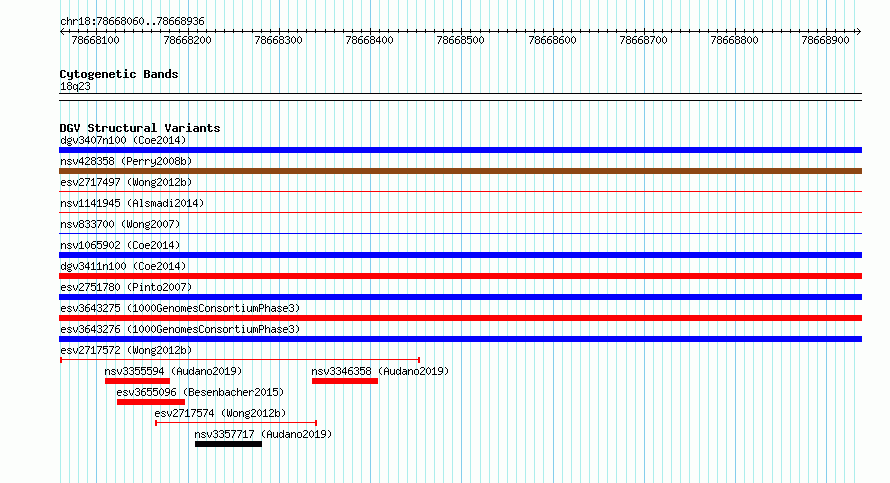Click ruler position 78668900
The image size is (890, 483).
tap(825, 40)
